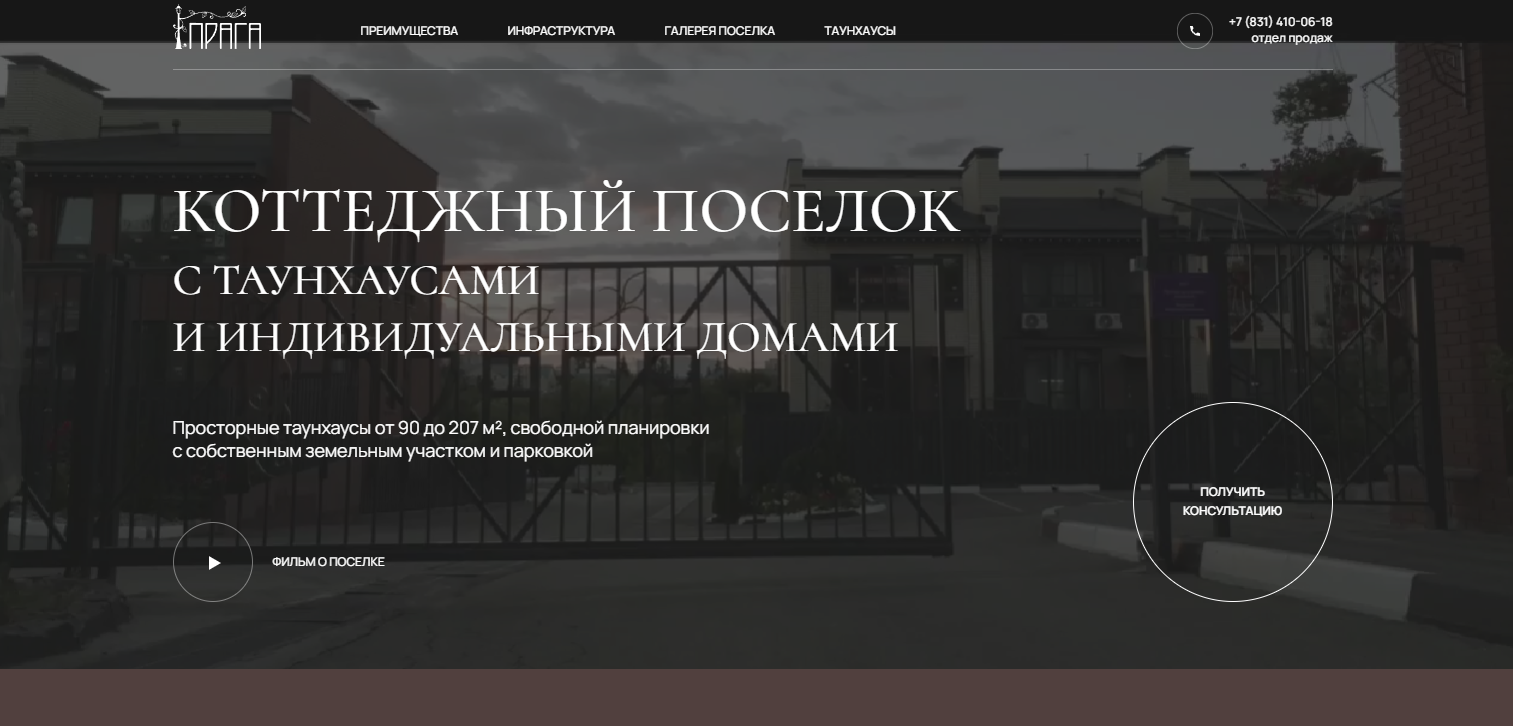The width and height of the screenshot is (1513, 726).
Task: Click the phone icon in header
Action: click(x=1194, y=31)
